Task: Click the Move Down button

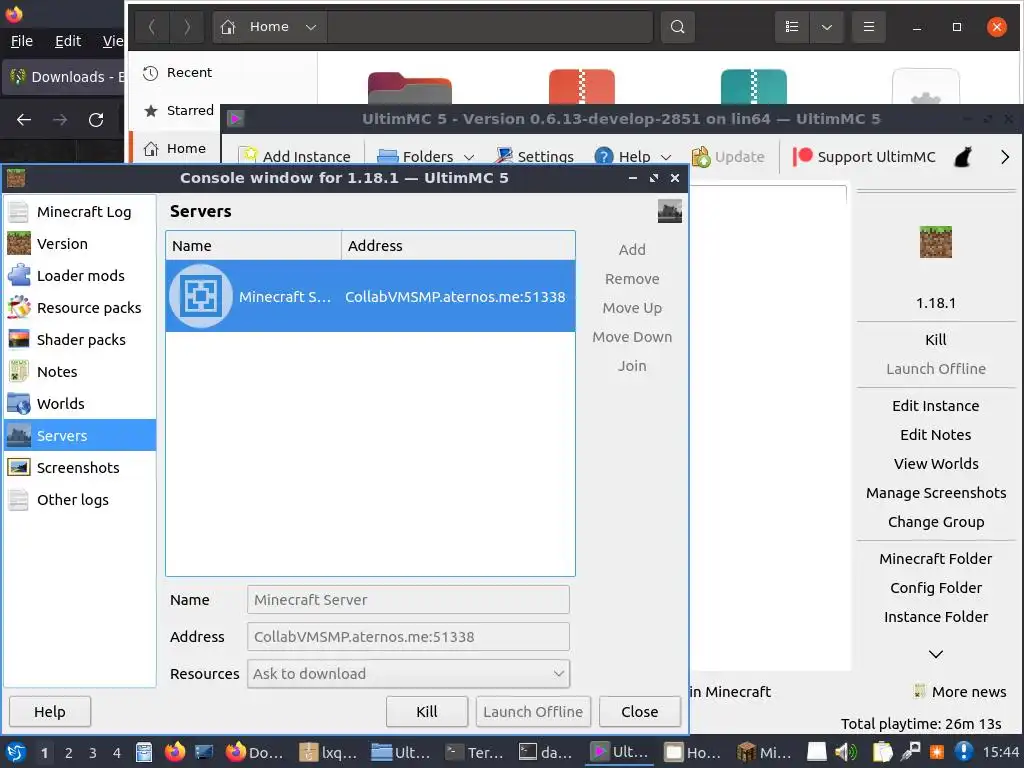Action: click(x=632, y=337)
